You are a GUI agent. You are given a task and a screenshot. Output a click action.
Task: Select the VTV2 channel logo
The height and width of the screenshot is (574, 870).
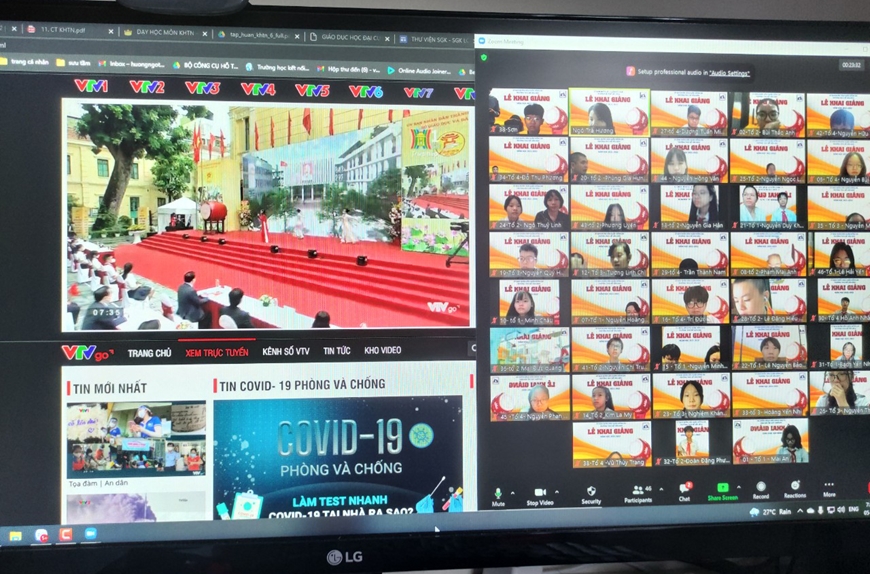[147, 87]
